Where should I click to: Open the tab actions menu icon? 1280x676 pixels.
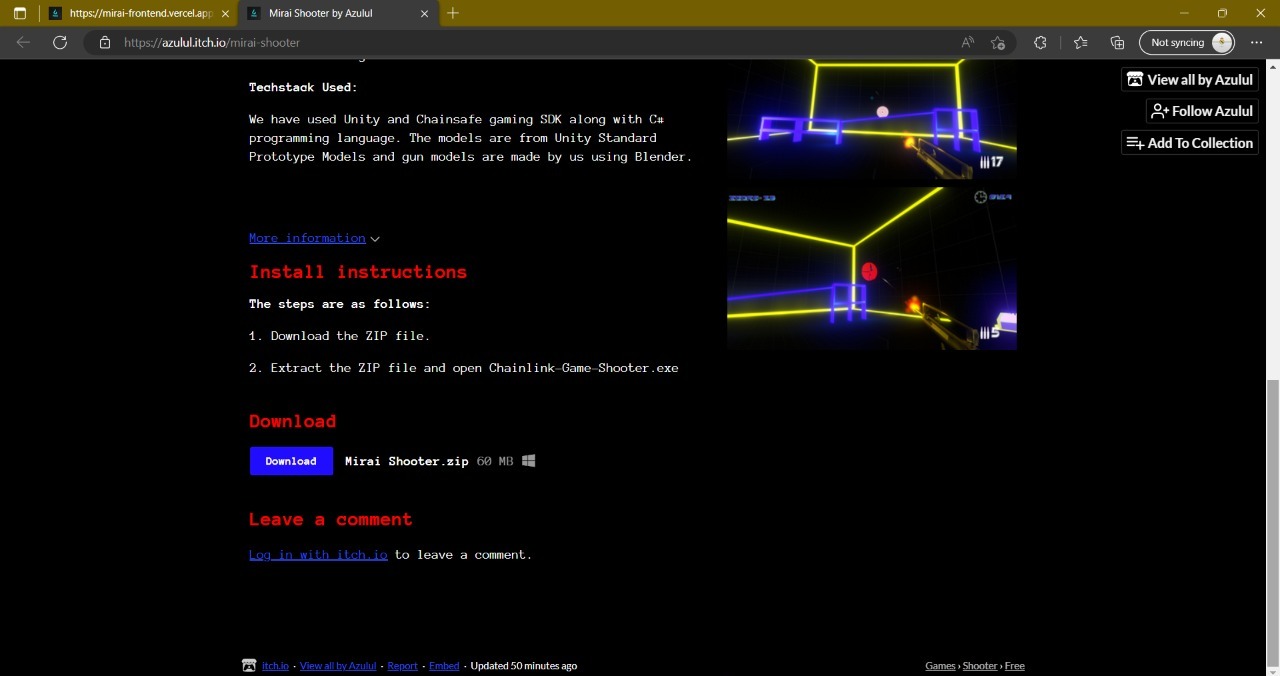coord(20,13)
